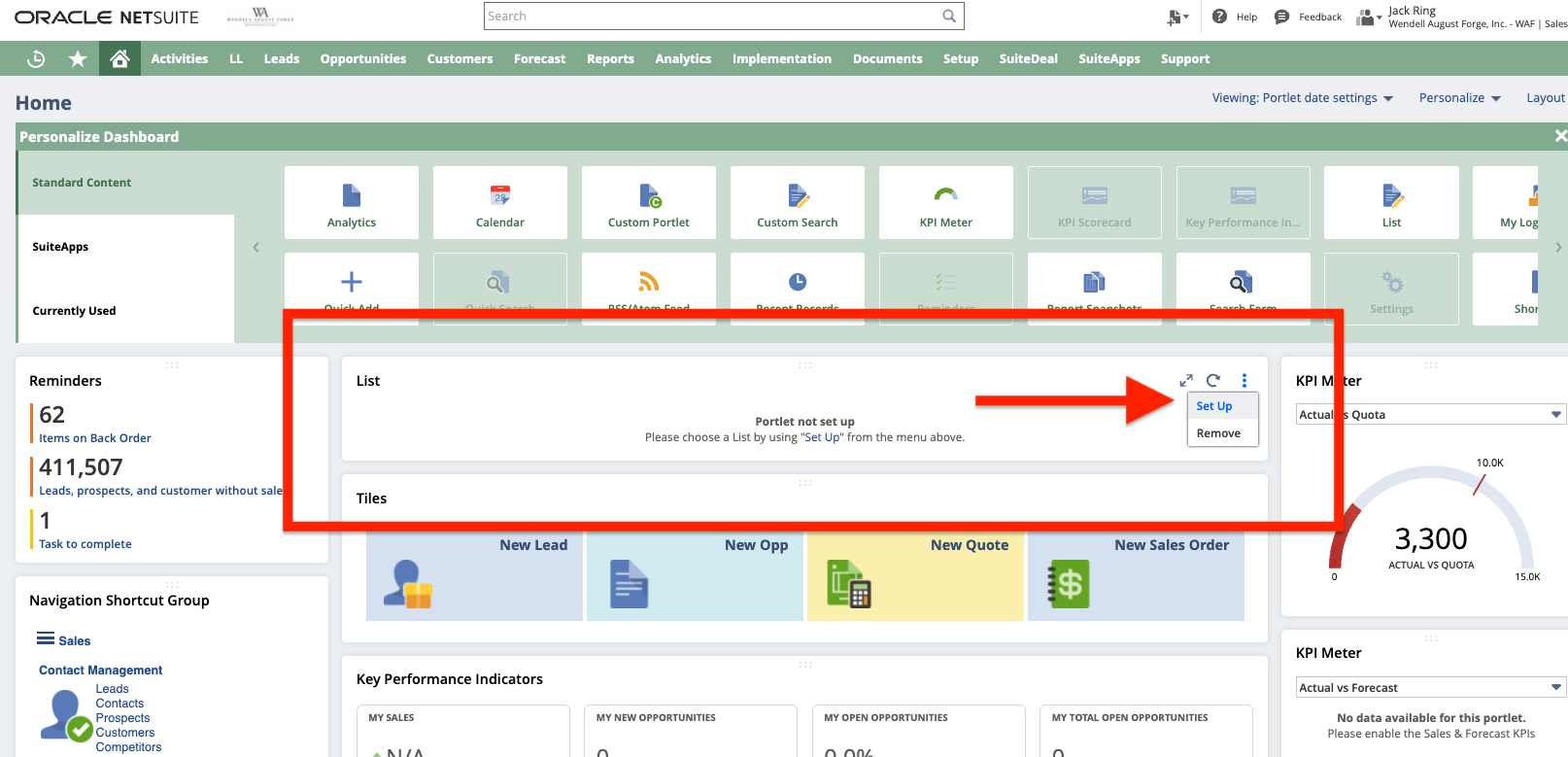This screenshot has width=1568, height=757.
Task: Open the Opportunities menu
Action: [363, 59]
